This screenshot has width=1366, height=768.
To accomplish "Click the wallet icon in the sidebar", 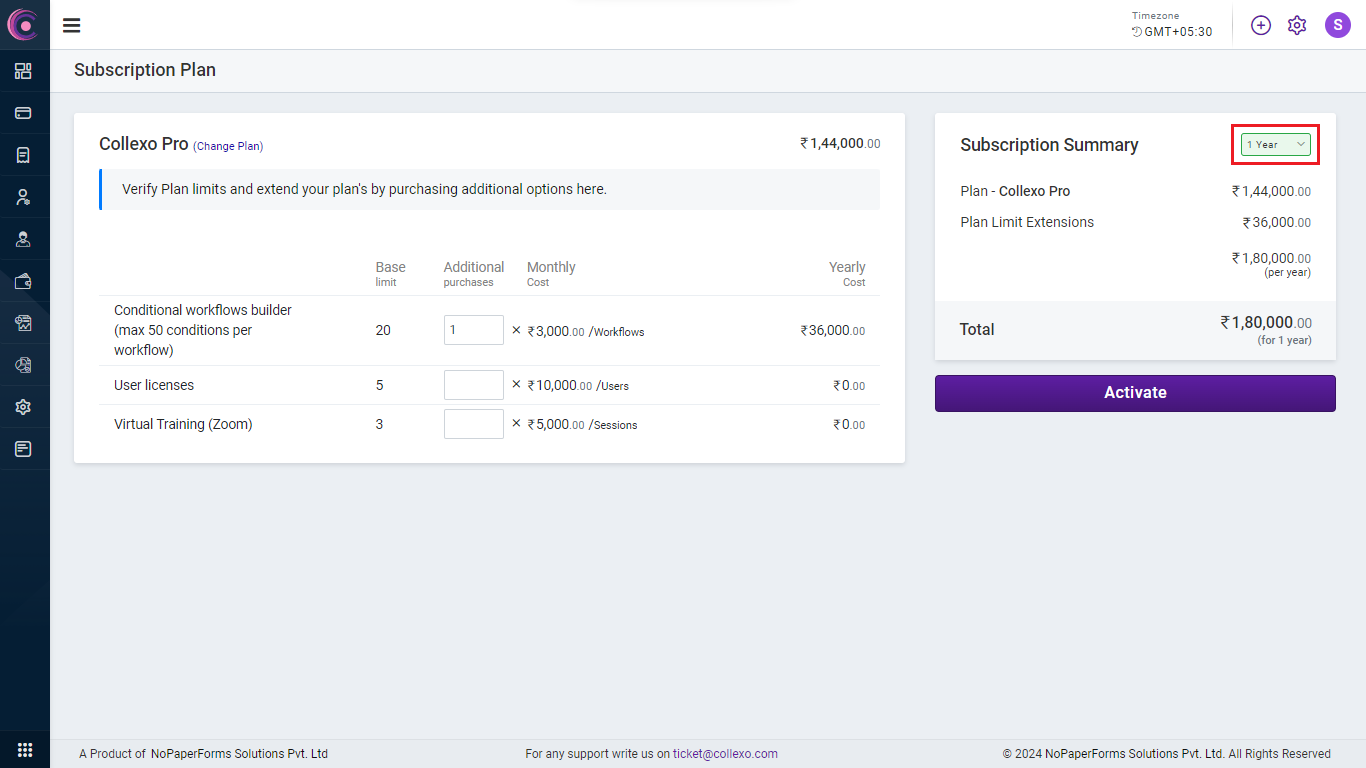I will click(x=23, y=281).
